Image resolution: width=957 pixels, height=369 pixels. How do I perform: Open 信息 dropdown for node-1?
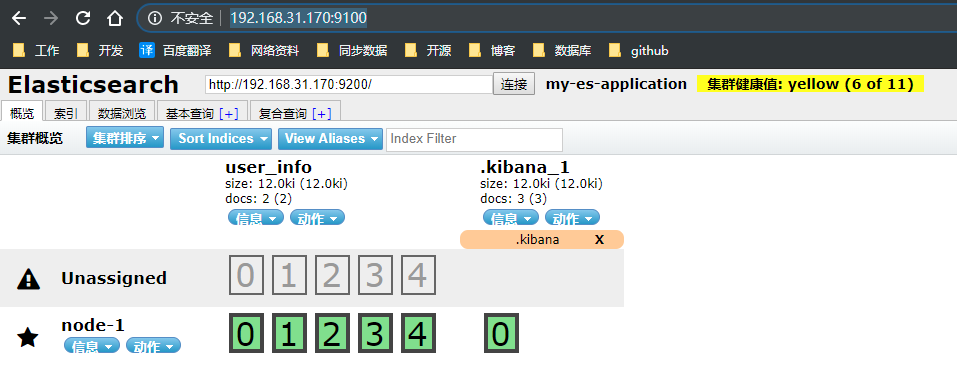point(92,346)
